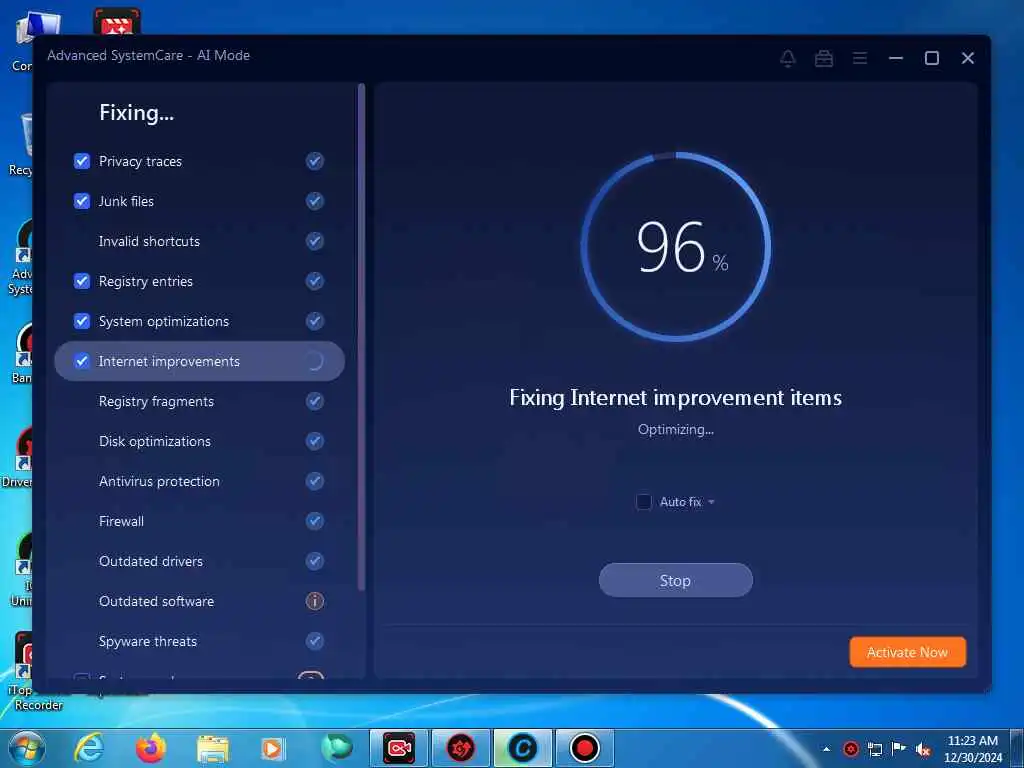Viewport: 1024px width, 768px height.
Task: Click the Junk files status checkmark
Action: click(x=315, y=201)
